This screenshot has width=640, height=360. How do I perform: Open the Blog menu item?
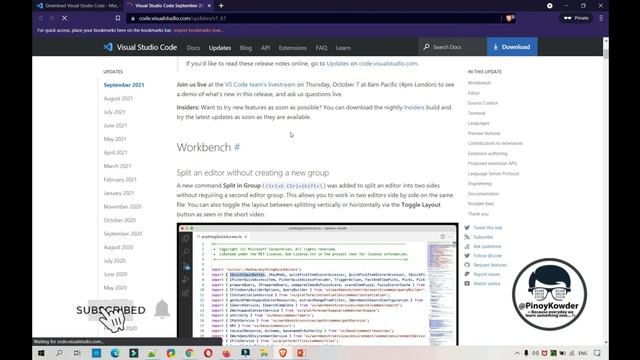[x=246, y=48]
